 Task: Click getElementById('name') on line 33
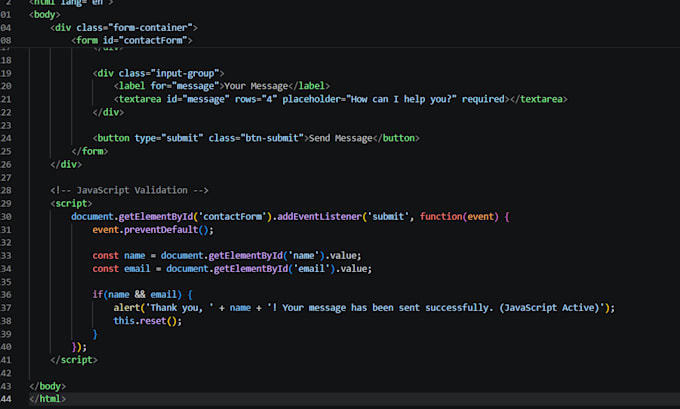pos(266,255)
